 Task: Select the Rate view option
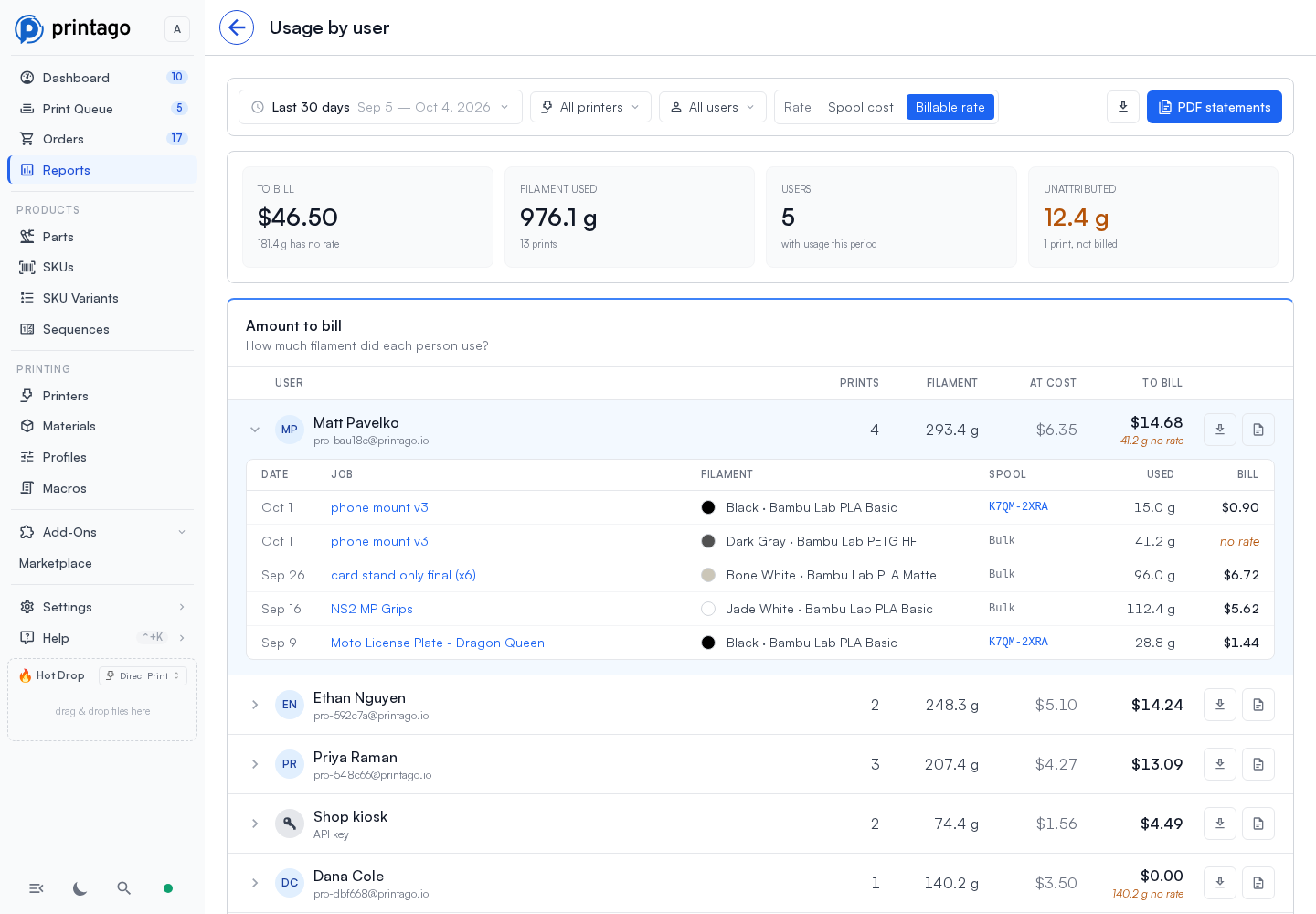[798, 107]
